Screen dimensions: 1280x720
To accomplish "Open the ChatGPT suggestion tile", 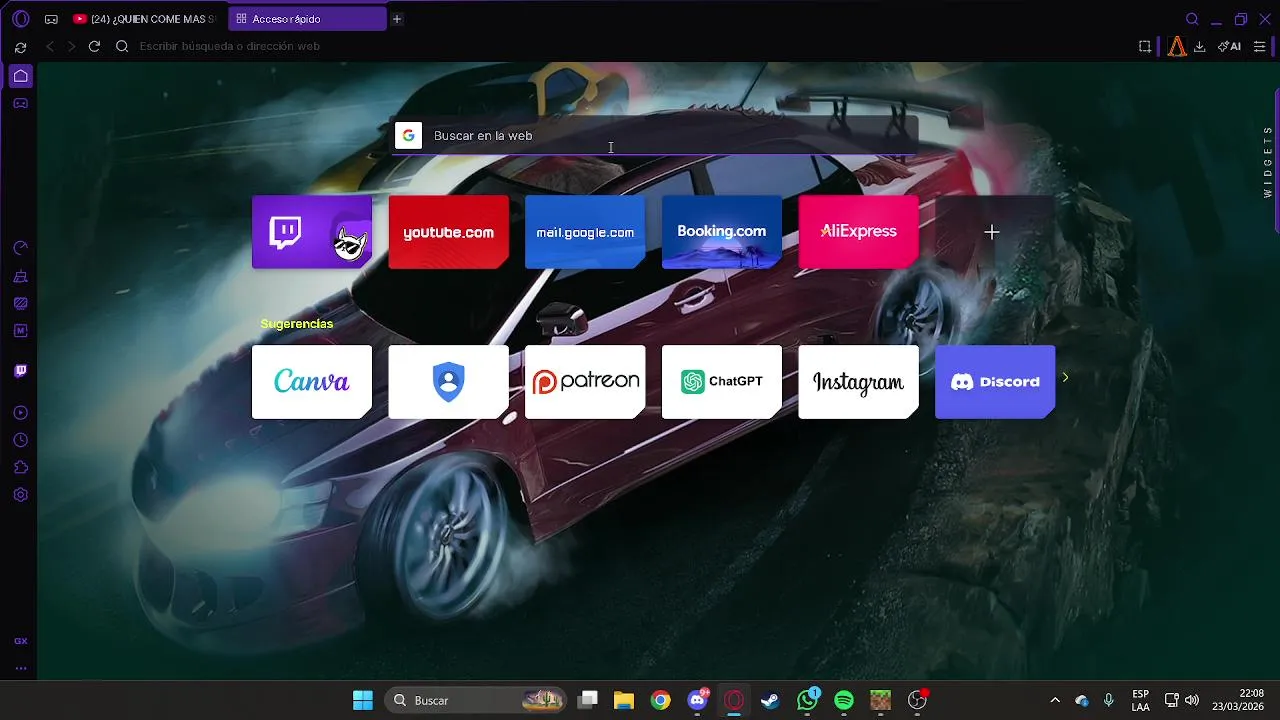I will pos(721,382).
